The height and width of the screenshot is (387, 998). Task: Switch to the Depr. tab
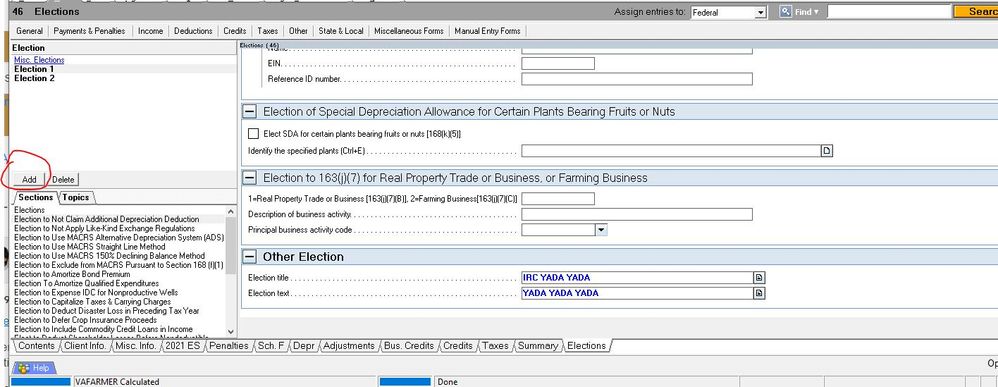click(304, 346)
